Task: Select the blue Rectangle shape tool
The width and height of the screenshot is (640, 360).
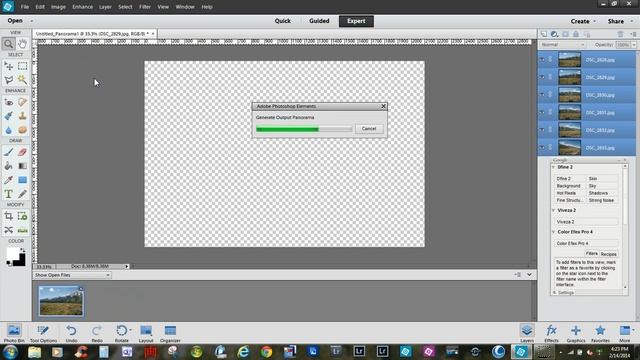Action: coord(22,180)
